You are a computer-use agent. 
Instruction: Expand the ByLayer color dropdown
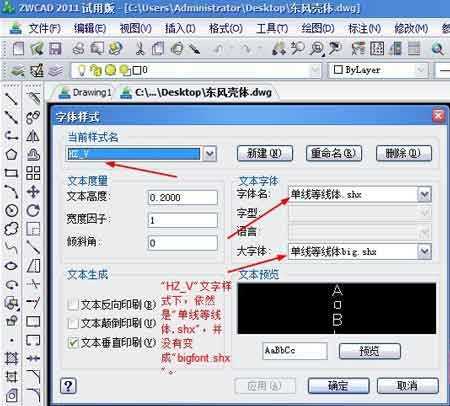click(421, 70)
